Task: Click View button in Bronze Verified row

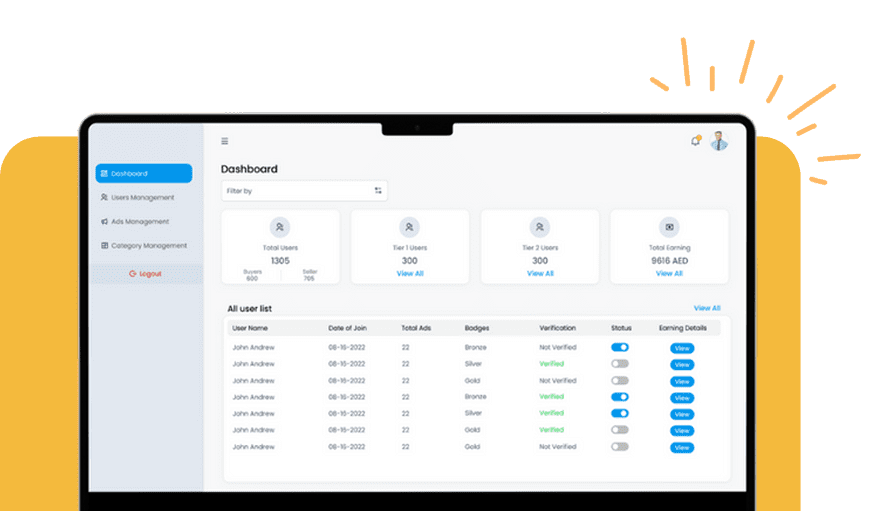Action: [682, 398]
